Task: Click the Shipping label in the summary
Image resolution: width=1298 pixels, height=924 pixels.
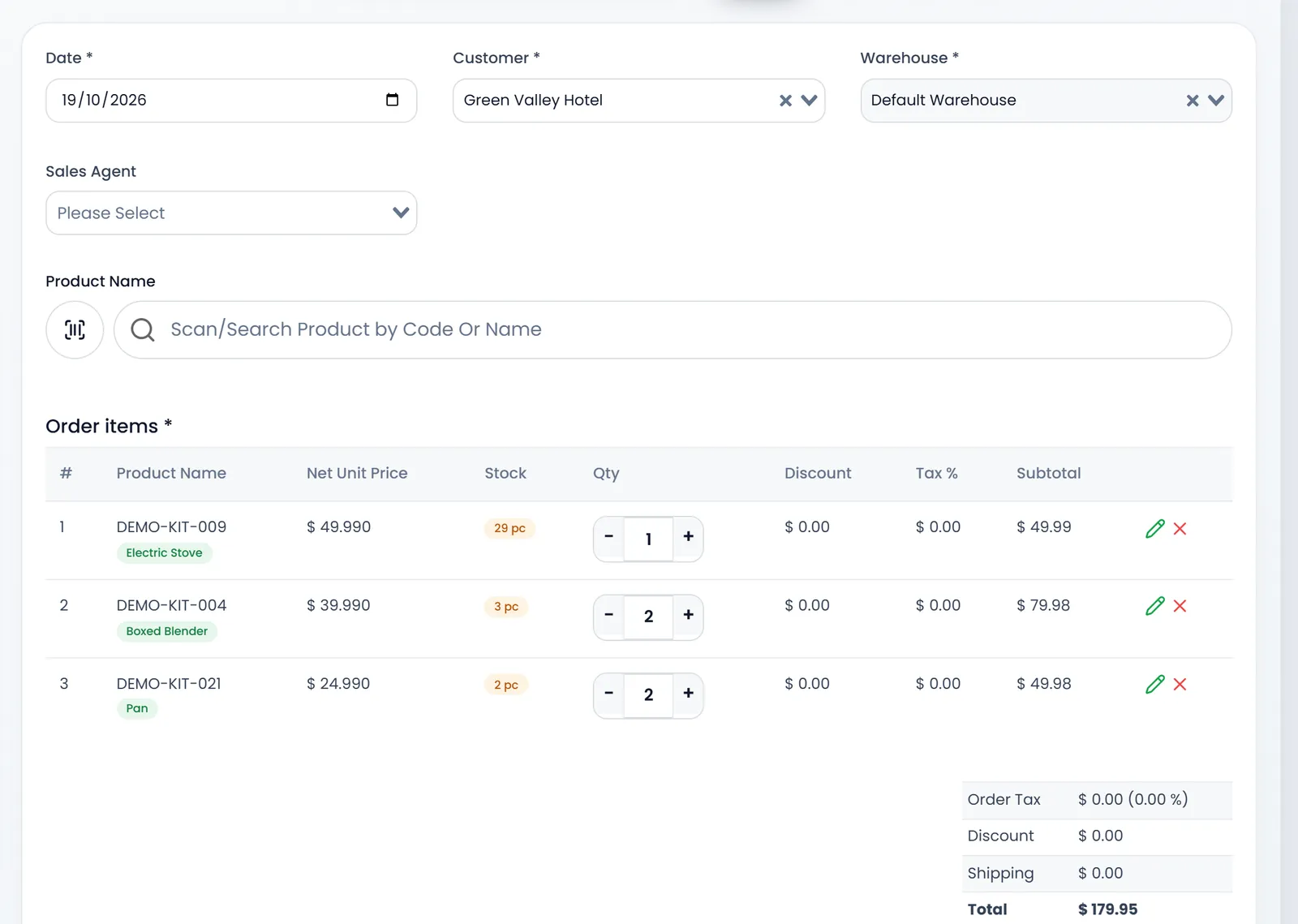Action: [x=1000, y=874]
